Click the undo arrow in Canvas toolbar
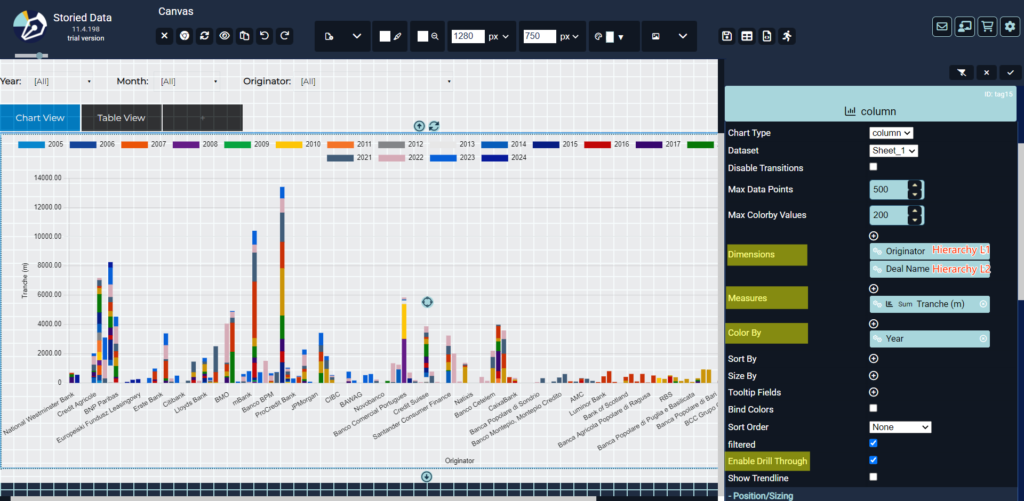 (265, 36)
